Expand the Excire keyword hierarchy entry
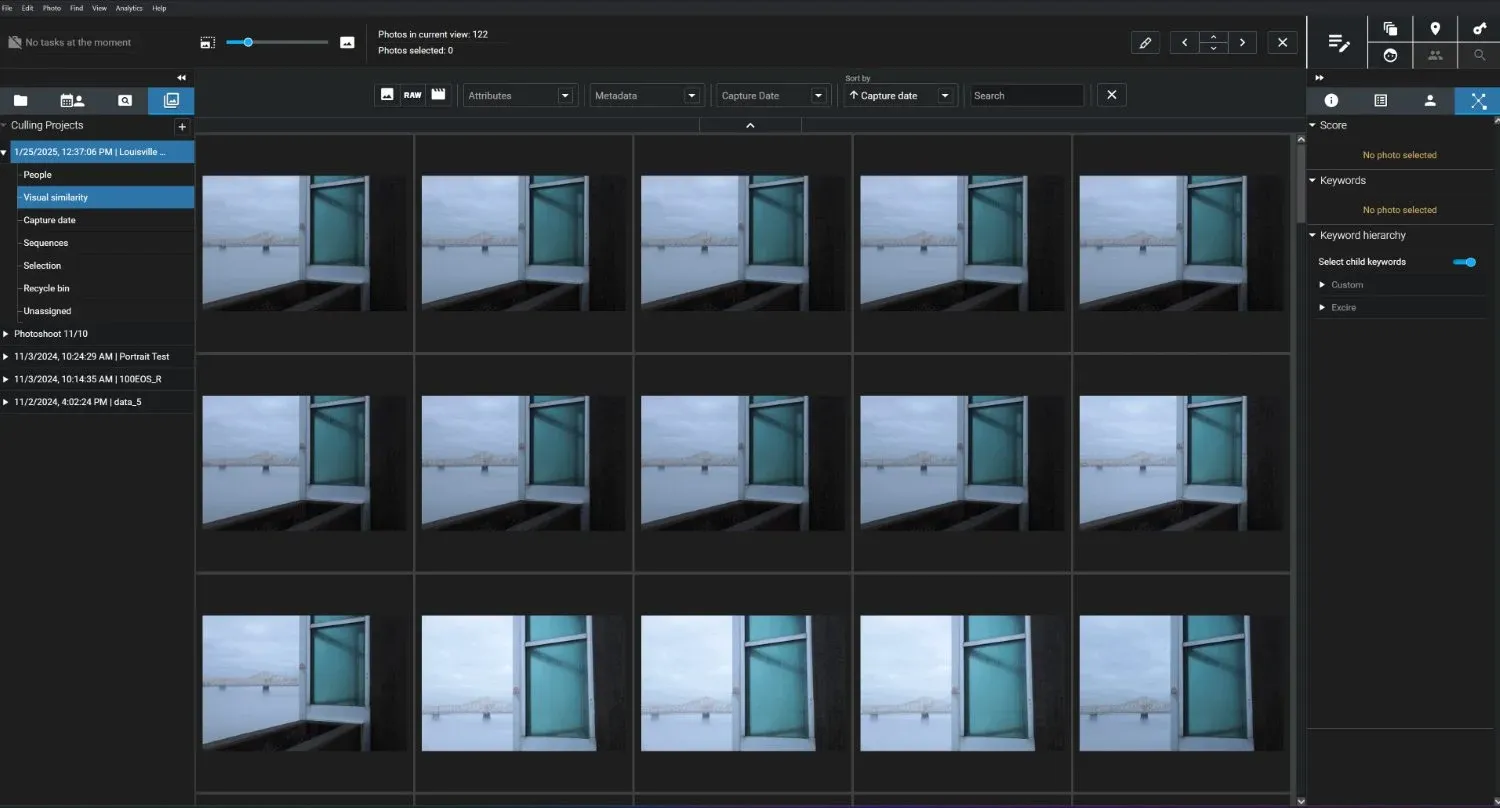The height and width of the screenshot is (808, 1500). 1322,307
